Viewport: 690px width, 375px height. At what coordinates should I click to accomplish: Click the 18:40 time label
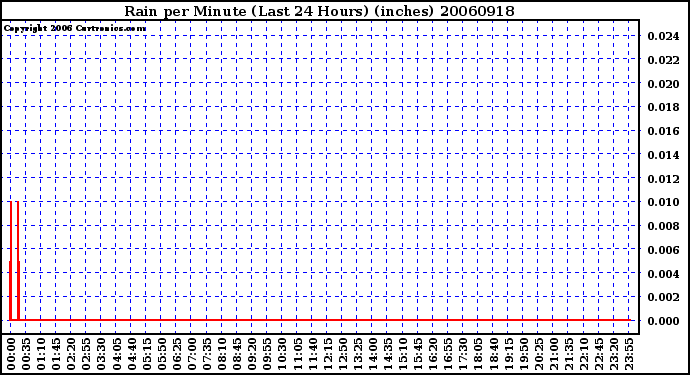point(493,354)
